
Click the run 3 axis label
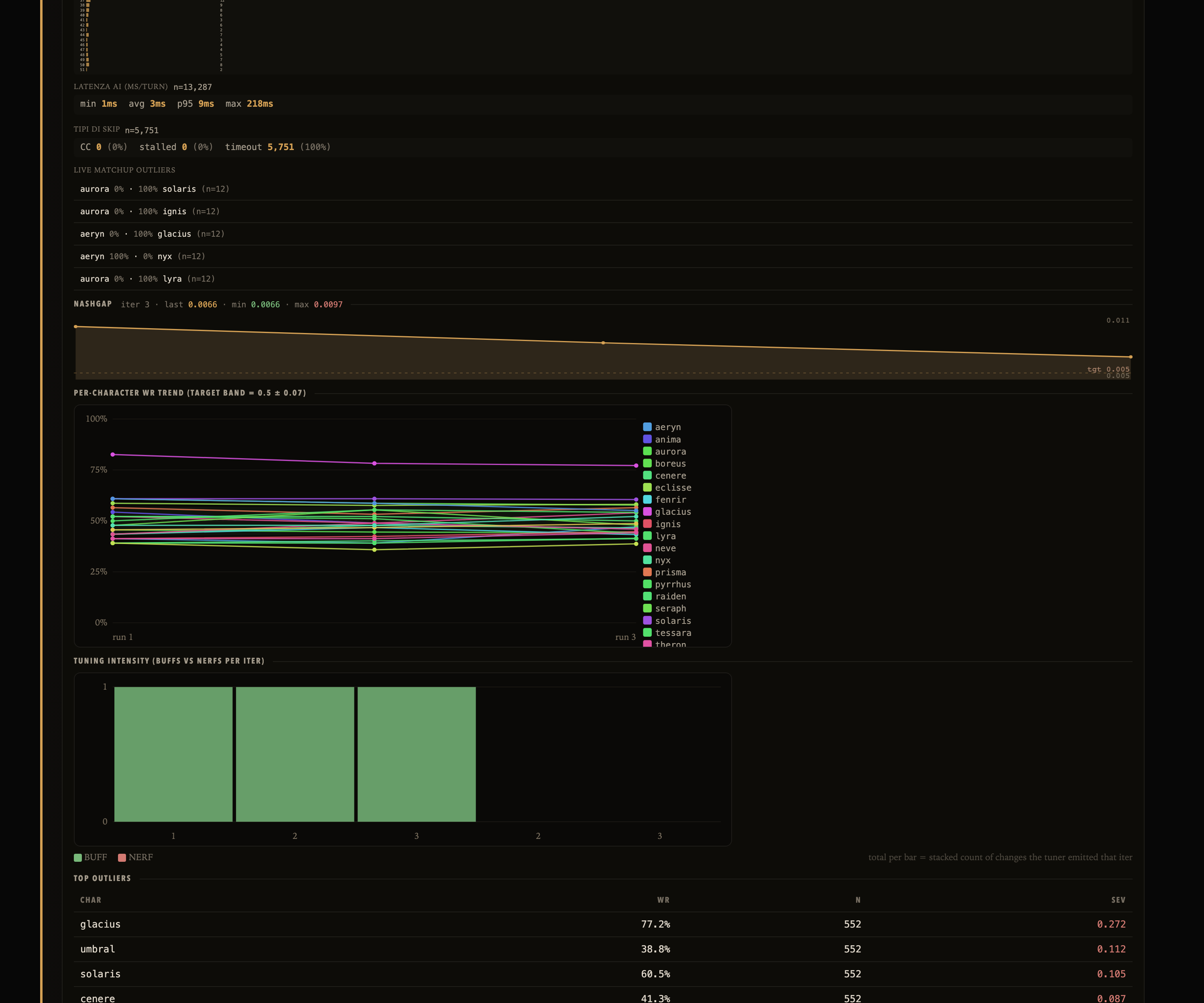tap(626, 638)
